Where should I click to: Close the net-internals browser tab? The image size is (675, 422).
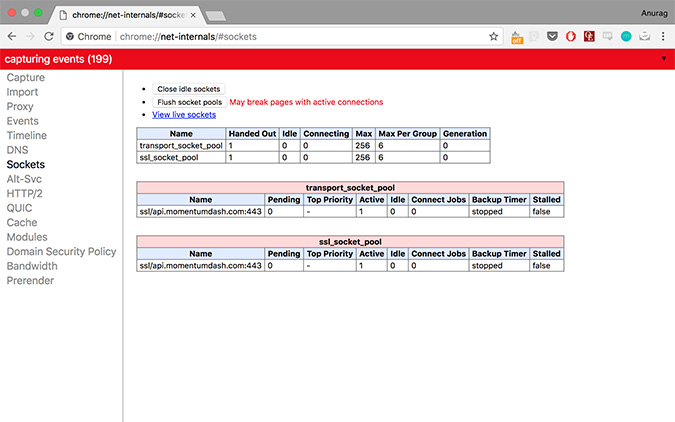coord(191,14)
